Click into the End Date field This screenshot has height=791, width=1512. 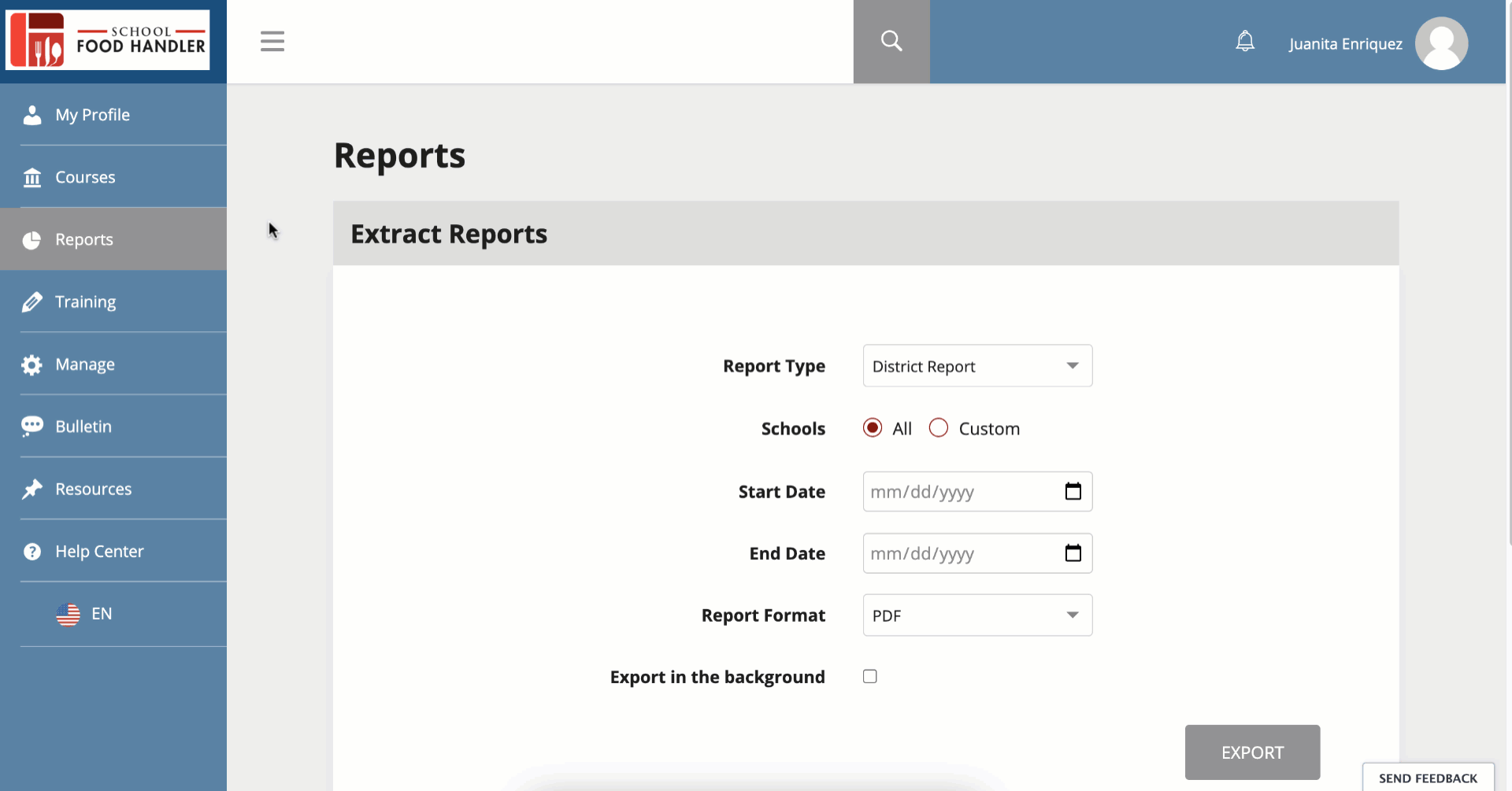[977, 553]
